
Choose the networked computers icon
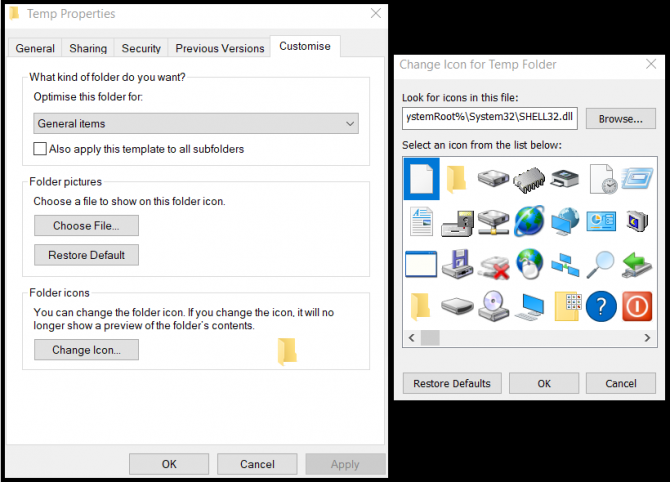565,265
